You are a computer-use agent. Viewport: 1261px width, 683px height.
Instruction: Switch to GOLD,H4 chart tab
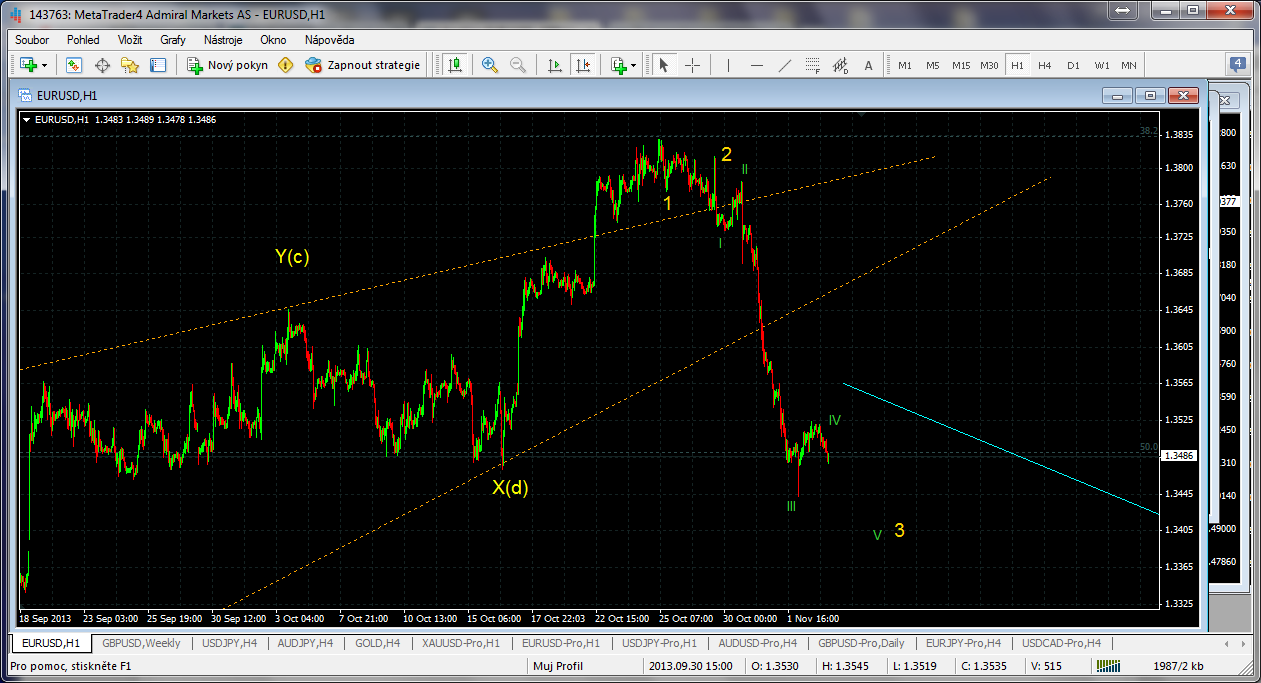[377, 643]
